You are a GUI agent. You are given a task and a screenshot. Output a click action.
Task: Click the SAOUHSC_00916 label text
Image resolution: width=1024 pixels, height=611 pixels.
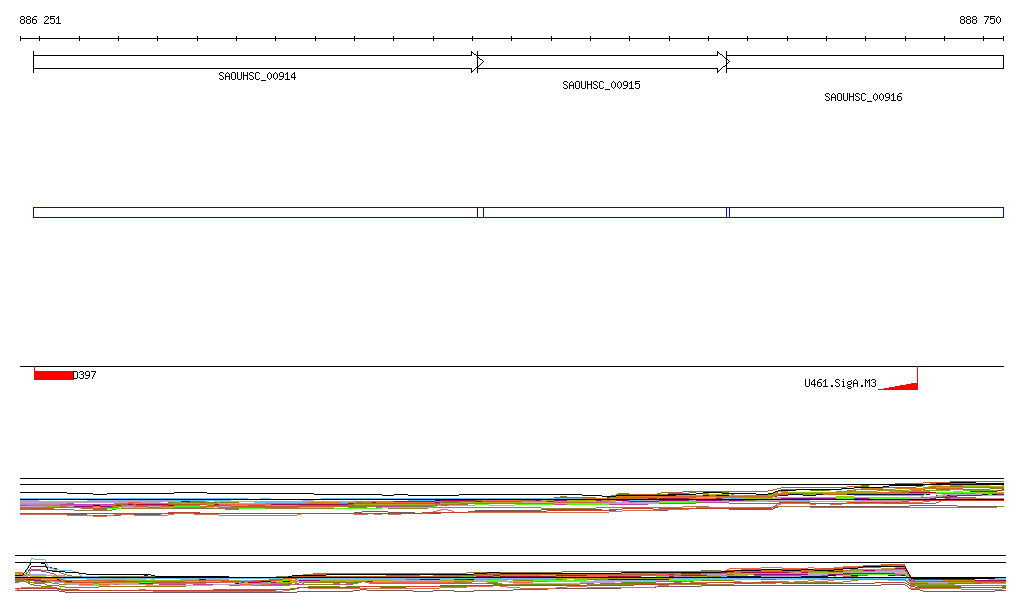863,98
